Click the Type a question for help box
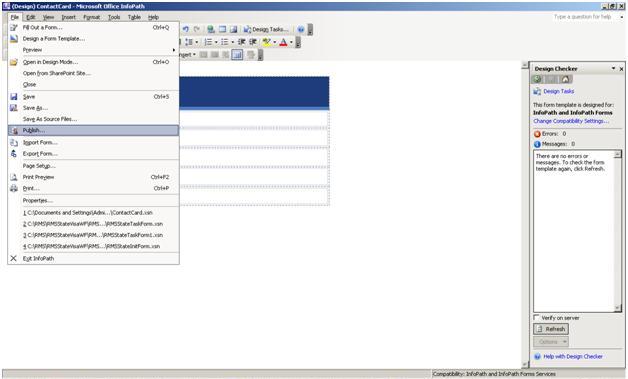The width and height of the screenshot is (628, 379). point(583,17)
